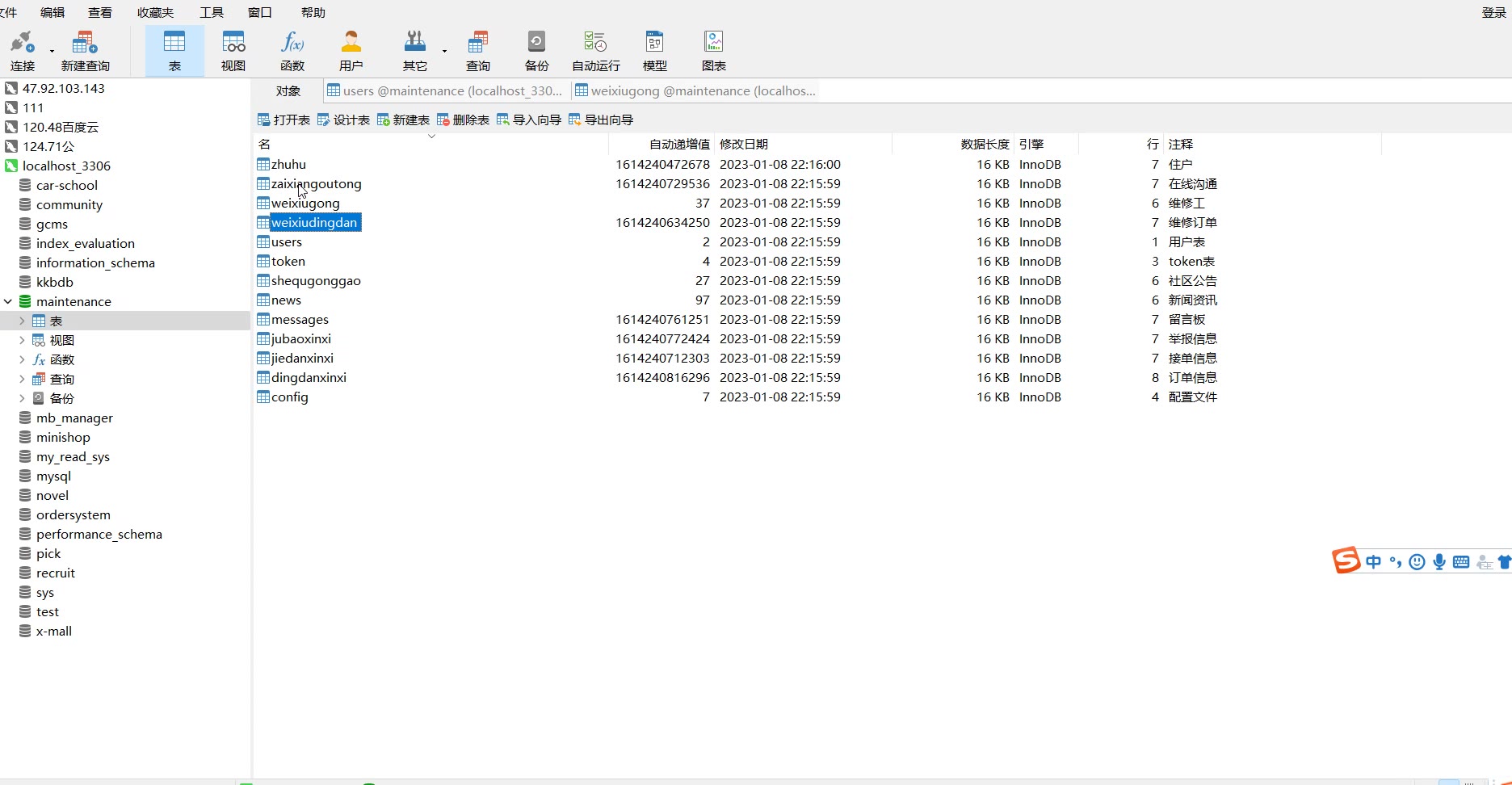Select the shequgonggao table
The height and width of the screenshot is (785, 1512).
(x=316, y=280)
